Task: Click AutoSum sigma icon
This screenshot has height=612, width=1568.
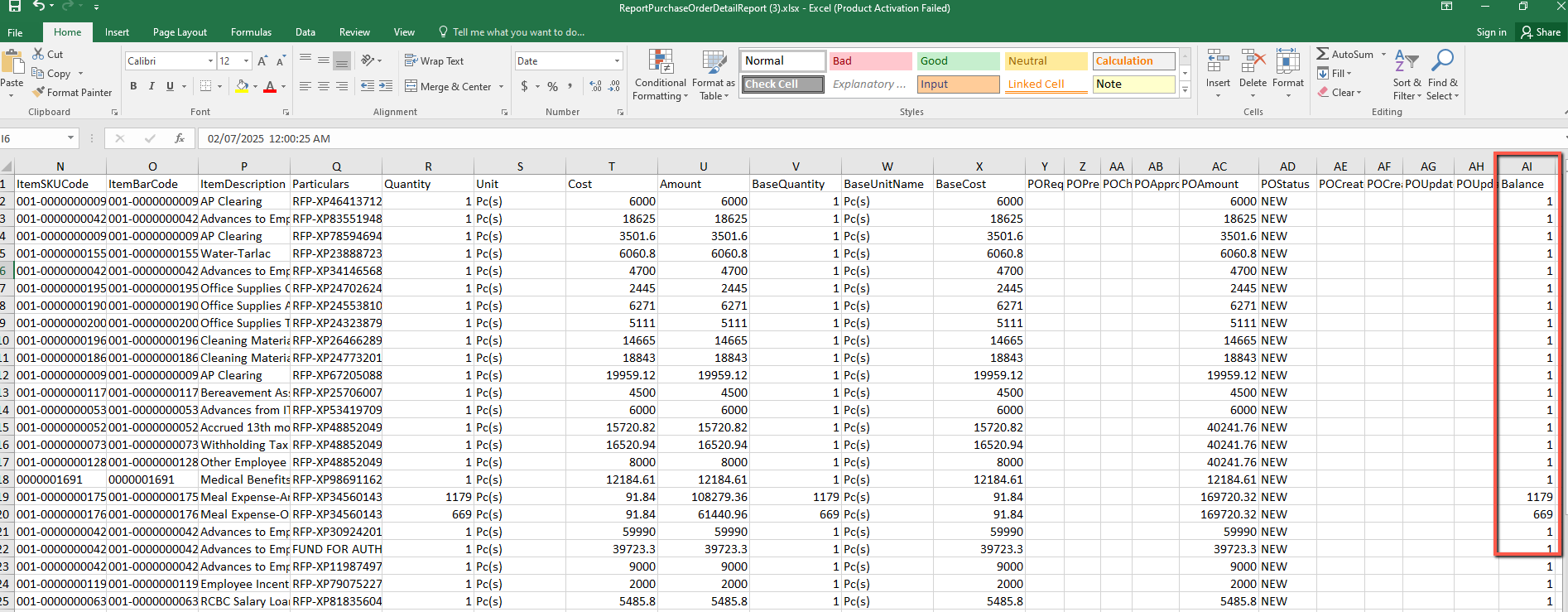Action: click(x=1322, y=54)
